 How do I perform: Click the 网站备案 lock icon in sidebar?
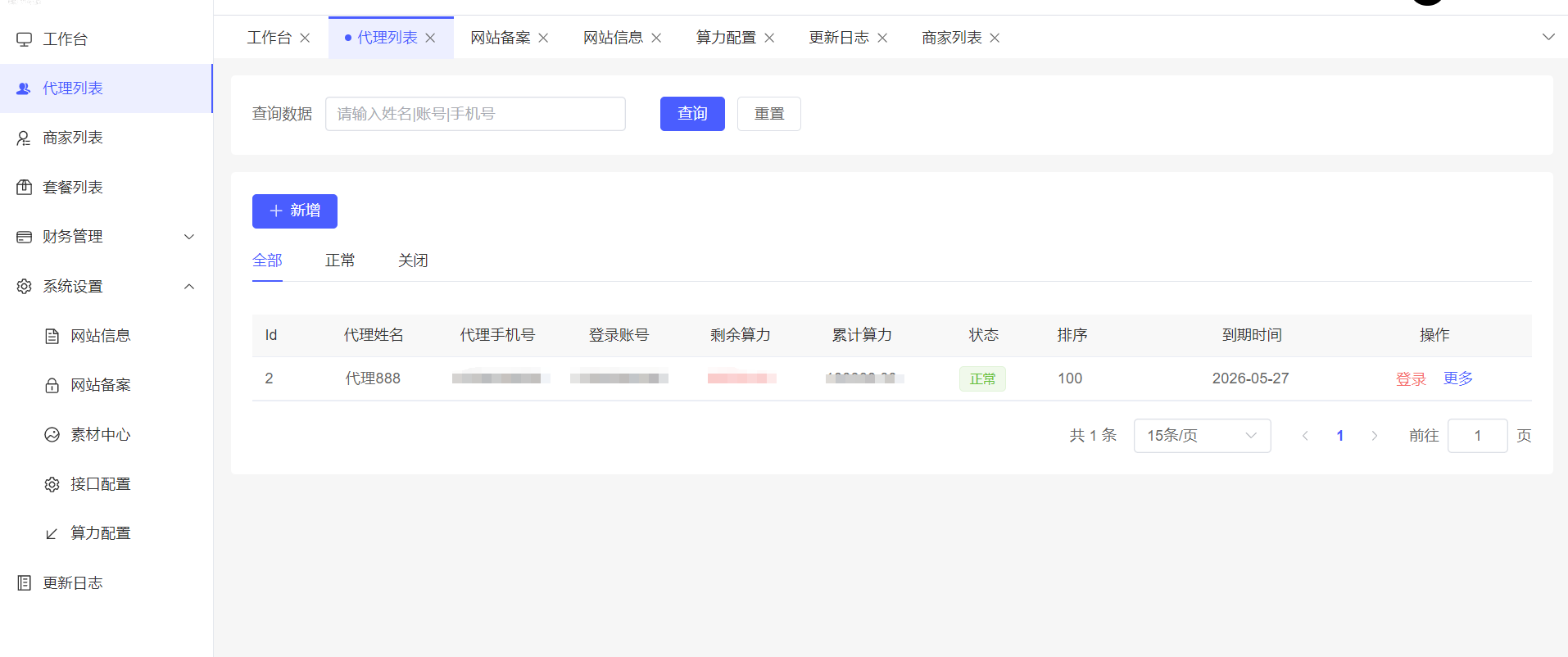tap(52, 386)
